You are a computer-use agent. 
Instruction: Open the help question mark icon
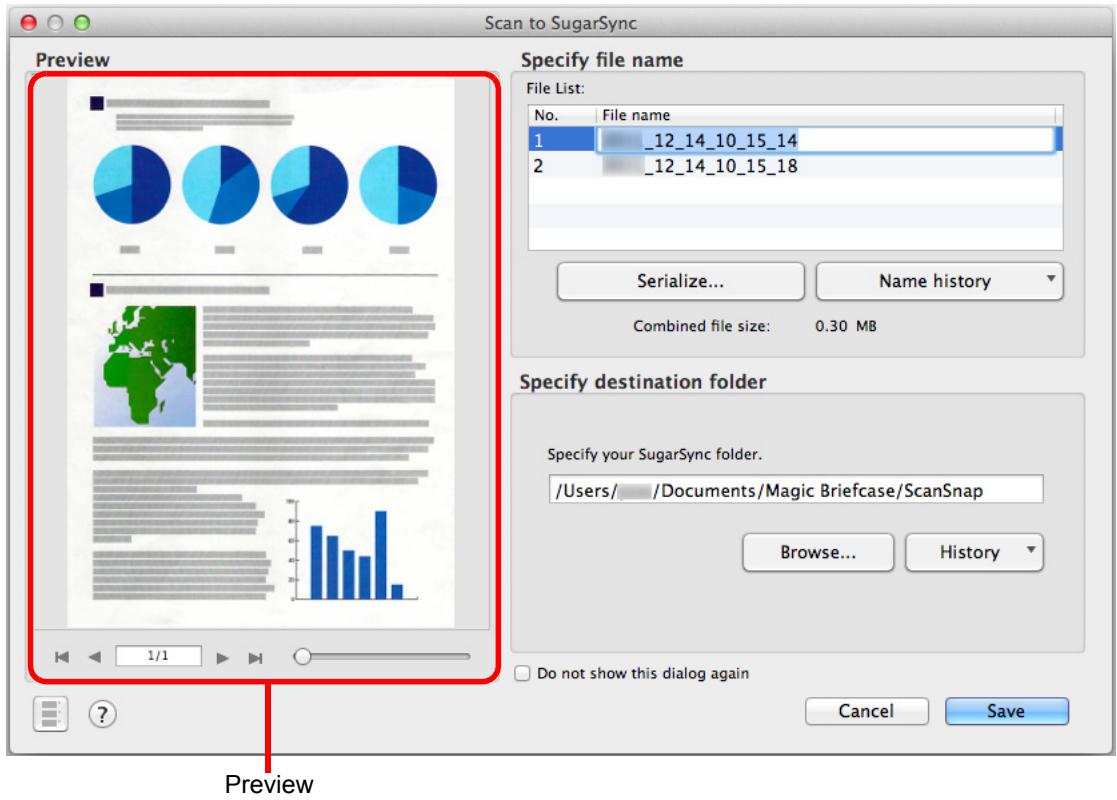click(x=103, y=714)
